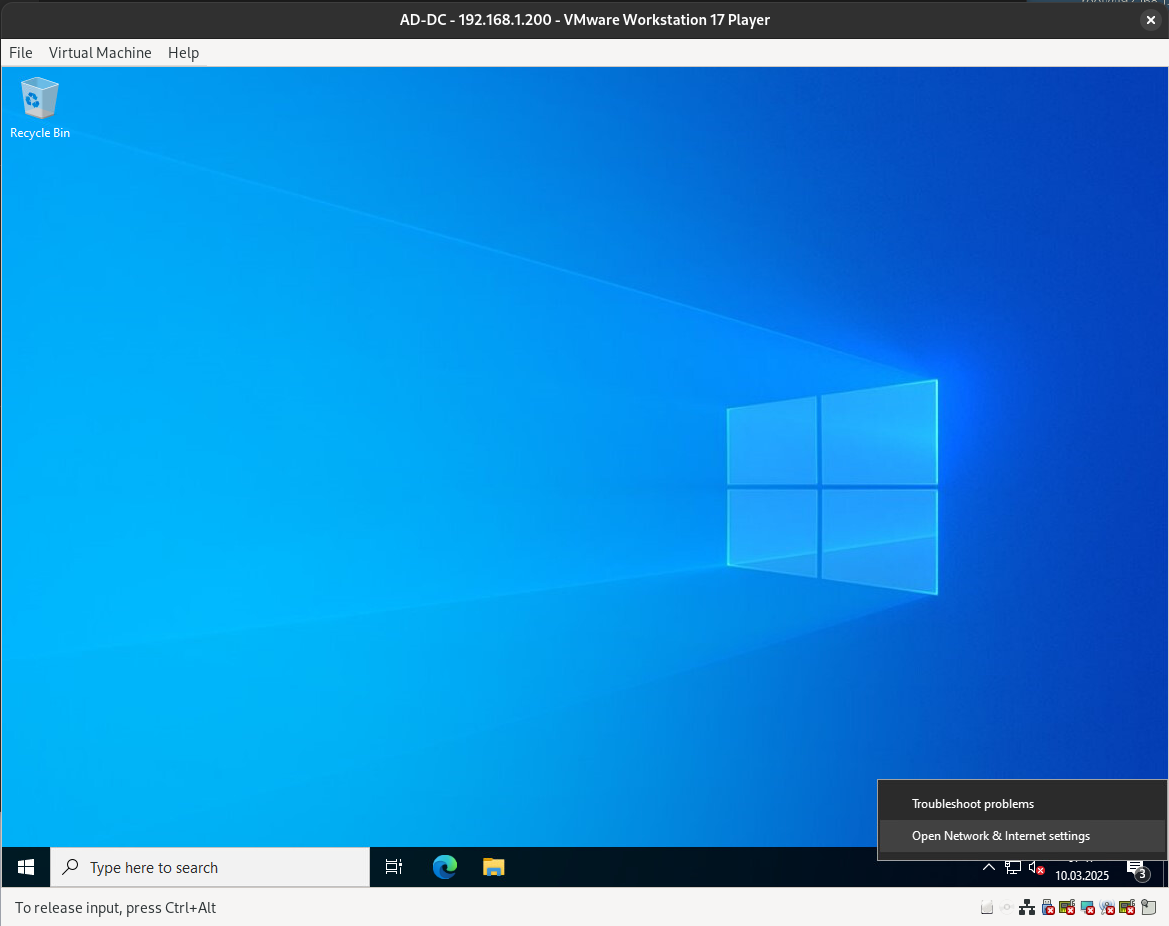Select Troubleshoot problems from context menu
1169x926 pixels.
(972, 804)
